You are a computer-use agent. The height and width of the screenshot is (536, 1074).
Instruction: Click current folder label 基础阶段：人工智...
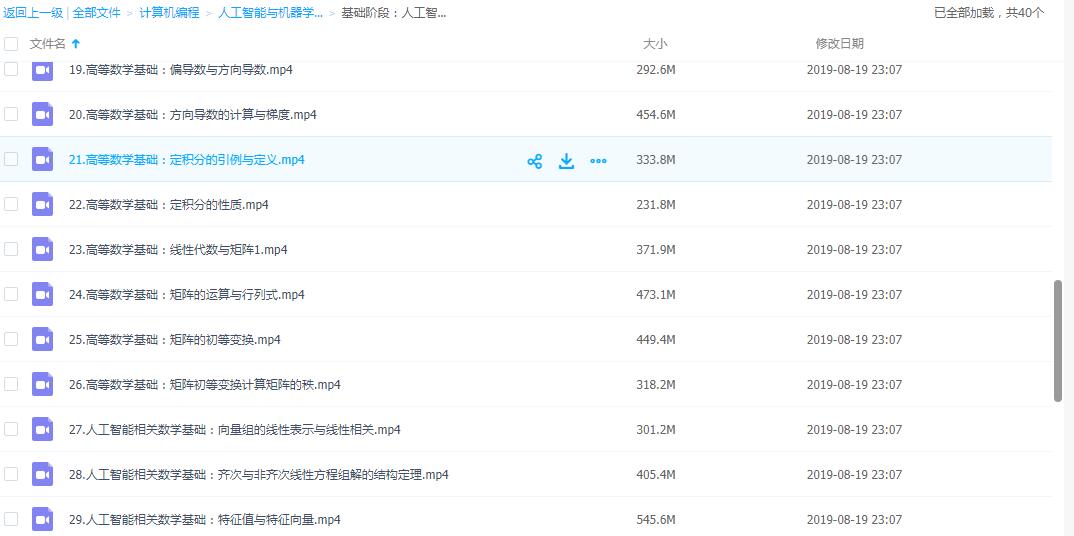[394, 13]
